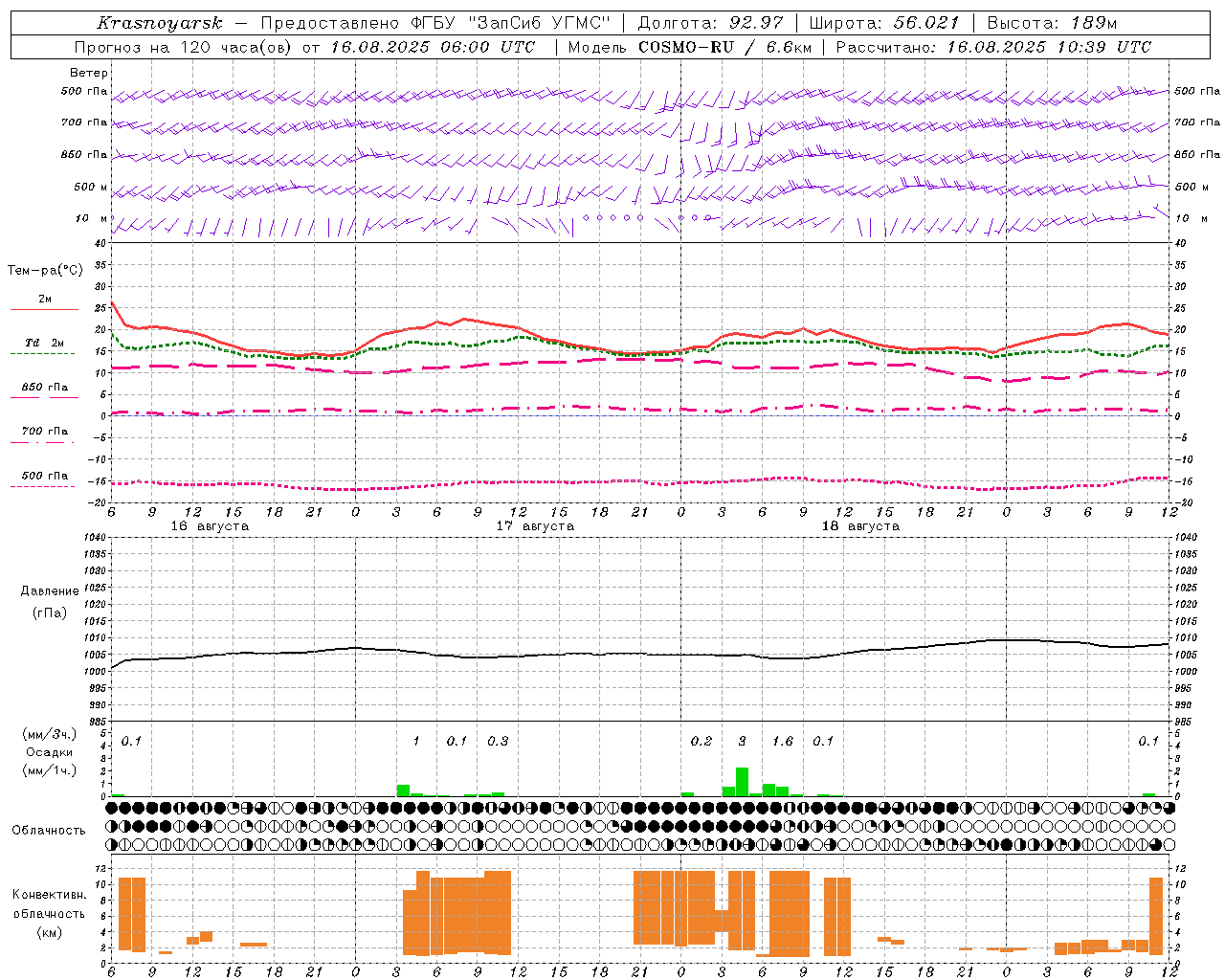This screenshot has height=980, width=1225.
Task: Click the Давление pressure chart label
Action: pos(50,591)
